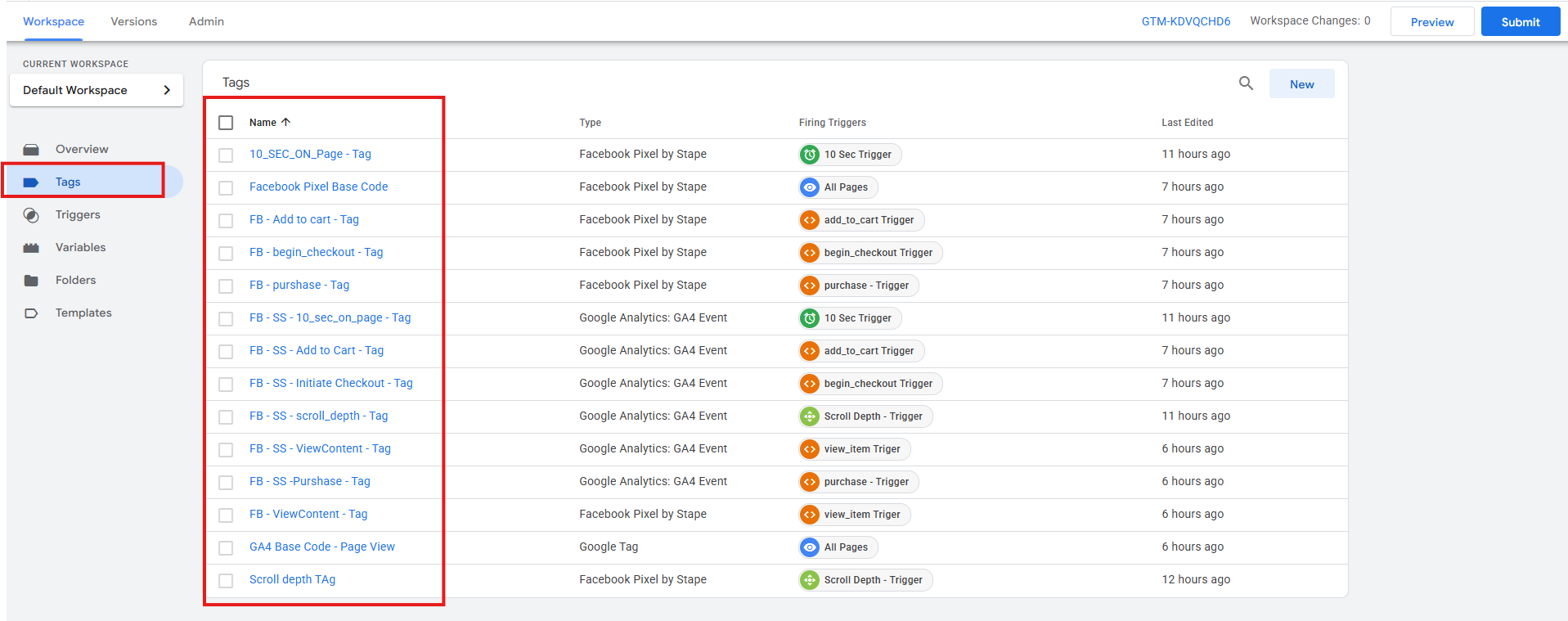Open the FB - Add to cart - Tag link

[303, 219]
